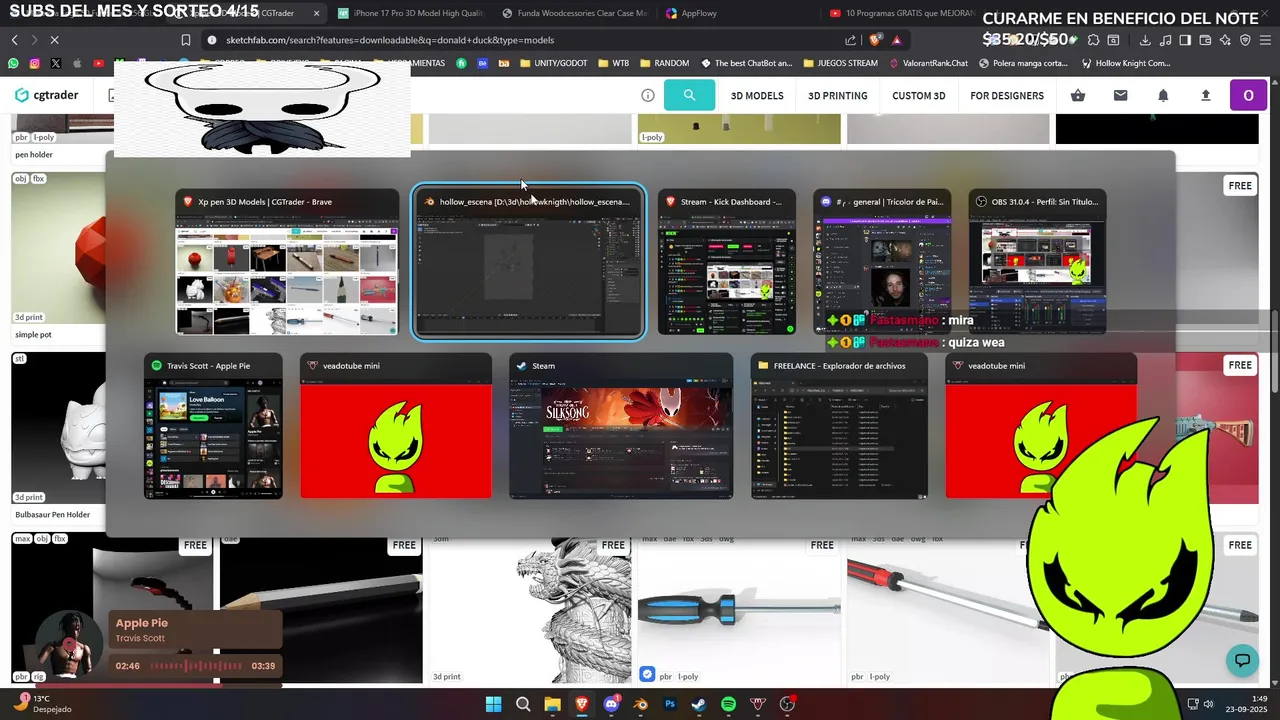1280x720 pixels.
Task: Open the Brave Rewards triangle icon
Action: 897,40
